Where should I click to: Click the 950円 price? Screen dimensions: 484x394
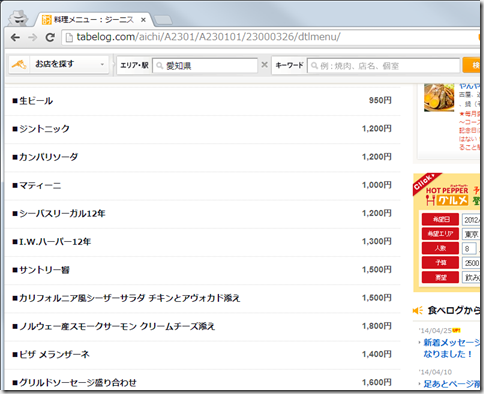tap(380, 100)
